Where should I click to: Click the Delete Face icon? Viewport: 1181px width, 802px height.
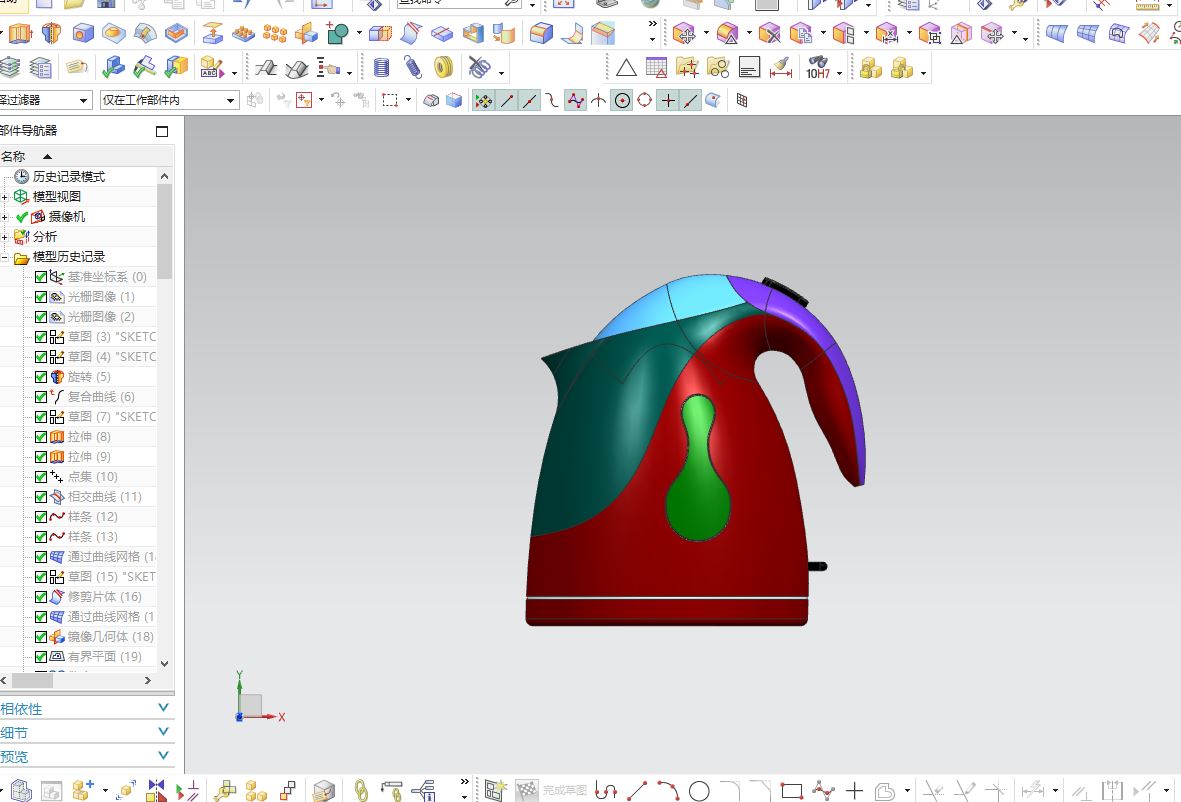point(769,34)
